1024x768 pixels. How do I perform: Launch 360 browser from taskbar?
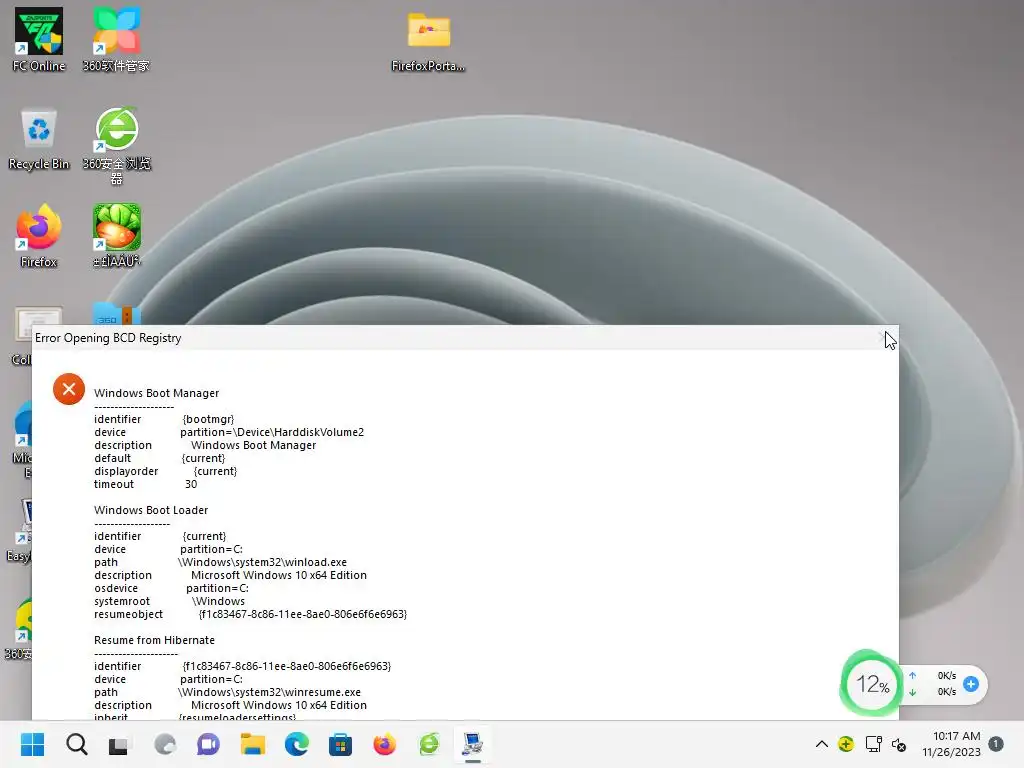[429, 744]
